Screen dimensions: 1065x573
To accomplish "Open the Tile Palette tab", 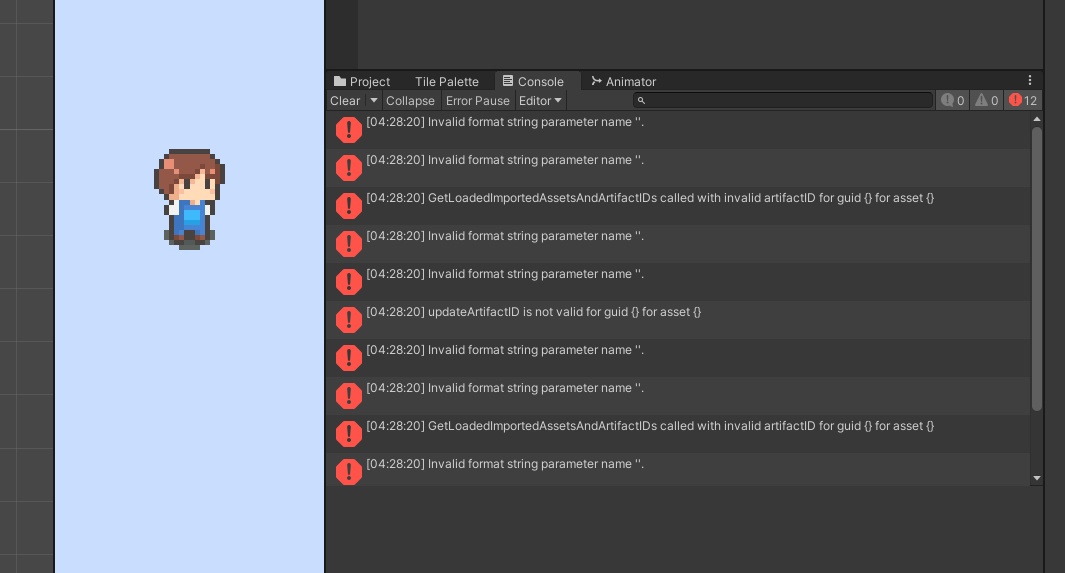I will [x=446, y=81].
